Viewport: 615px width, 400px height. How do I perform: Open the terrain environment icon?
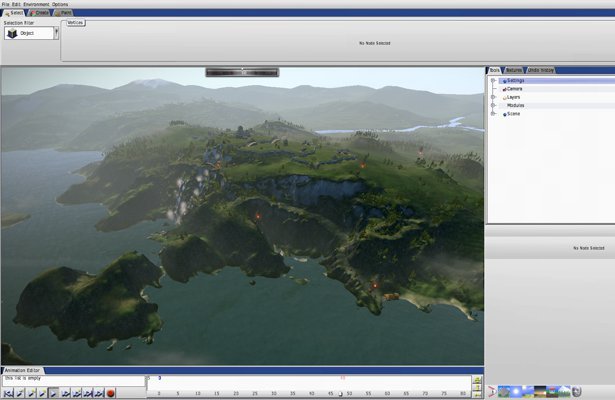(x=504, y=391)
